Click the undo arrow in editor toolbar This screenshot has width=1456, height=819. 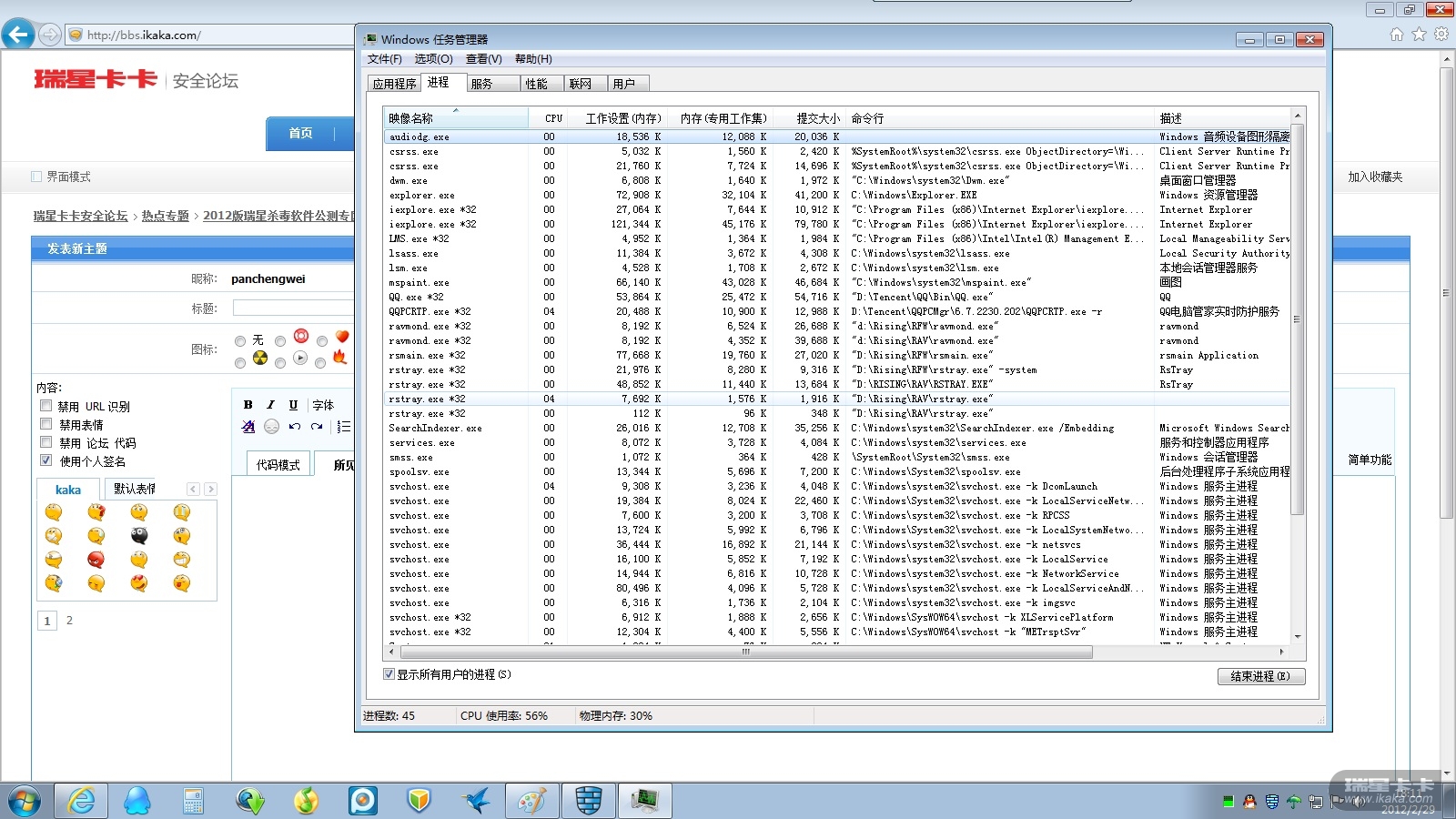pyautogui.click(x=294, y=427)
